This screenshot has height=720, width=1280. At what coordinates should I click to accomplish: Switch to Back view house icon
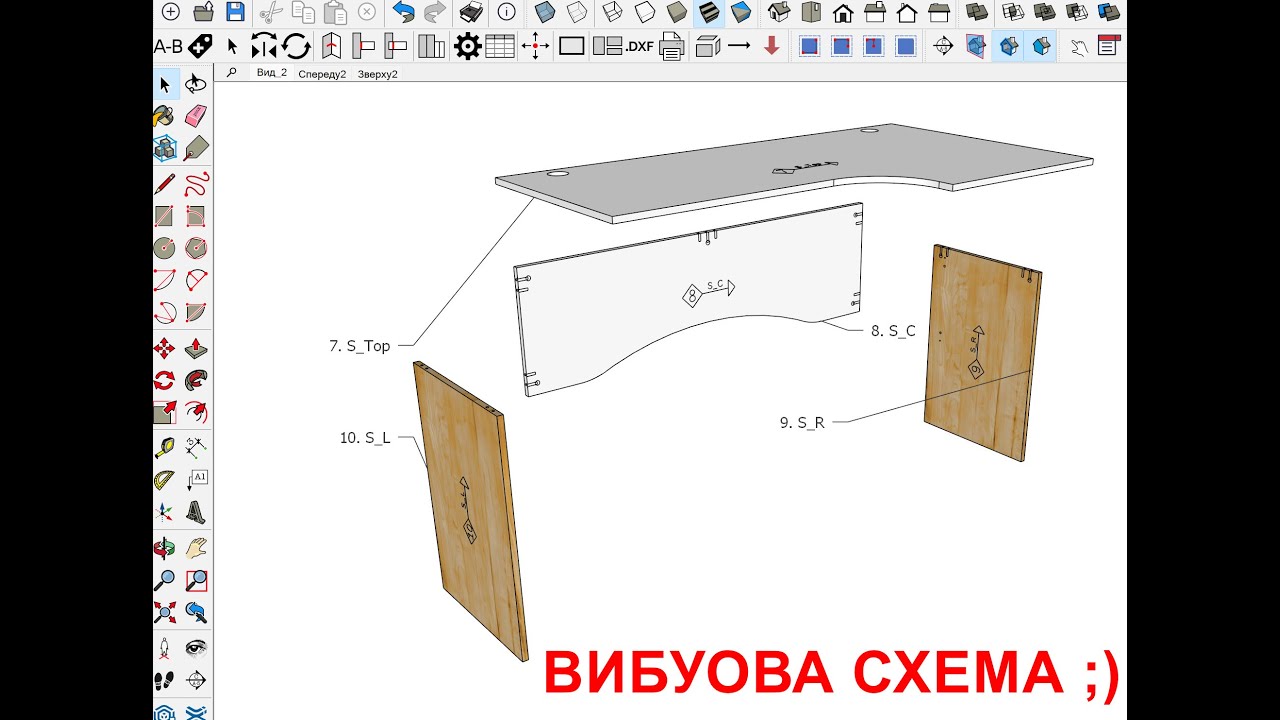click(907, 12)
